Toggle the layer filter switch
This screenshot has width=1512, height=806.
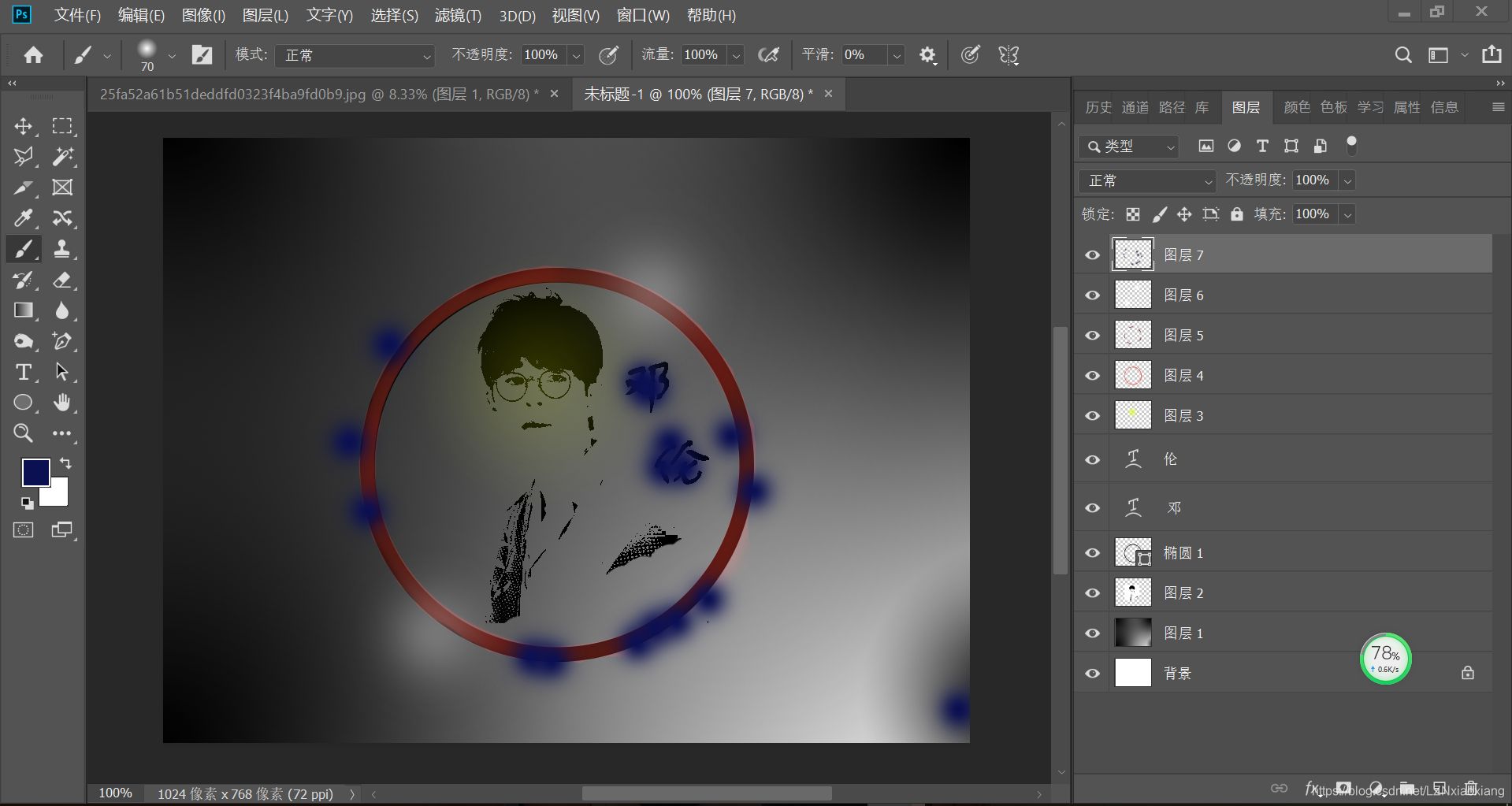tap(1351, 145)
